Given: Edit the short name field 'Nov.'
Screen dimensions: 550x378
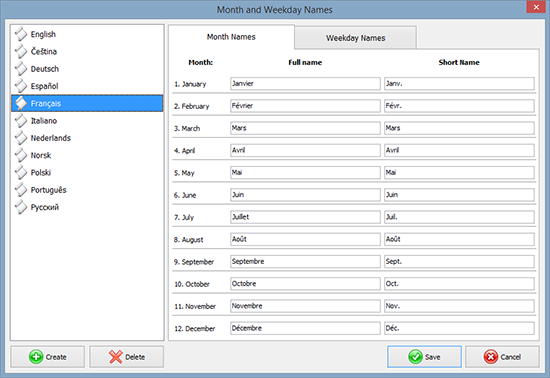Looking at the screenshot, I should coord(459,306).
